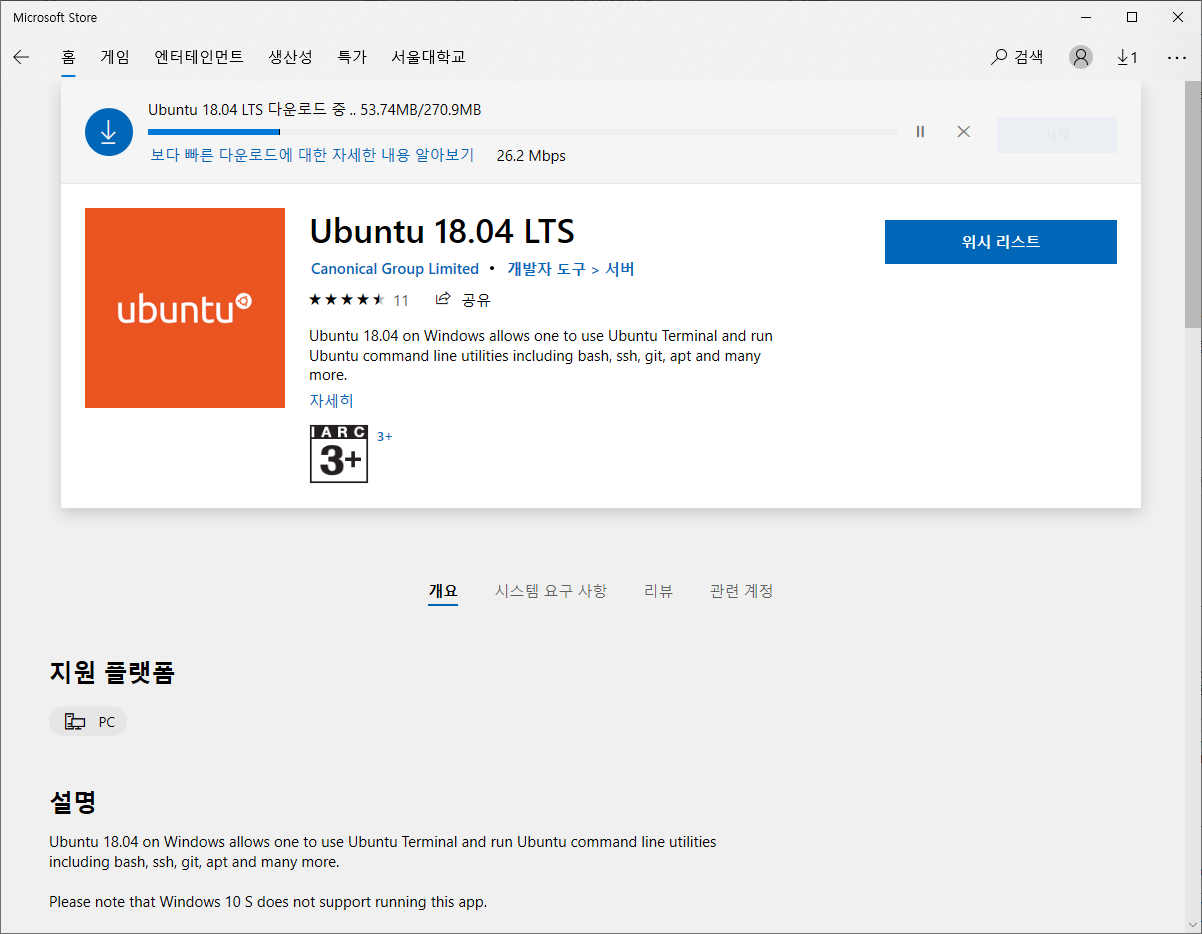
Task: Click the disabled 시작 button
Action: pyautogui.click(x=1057, y=135)
